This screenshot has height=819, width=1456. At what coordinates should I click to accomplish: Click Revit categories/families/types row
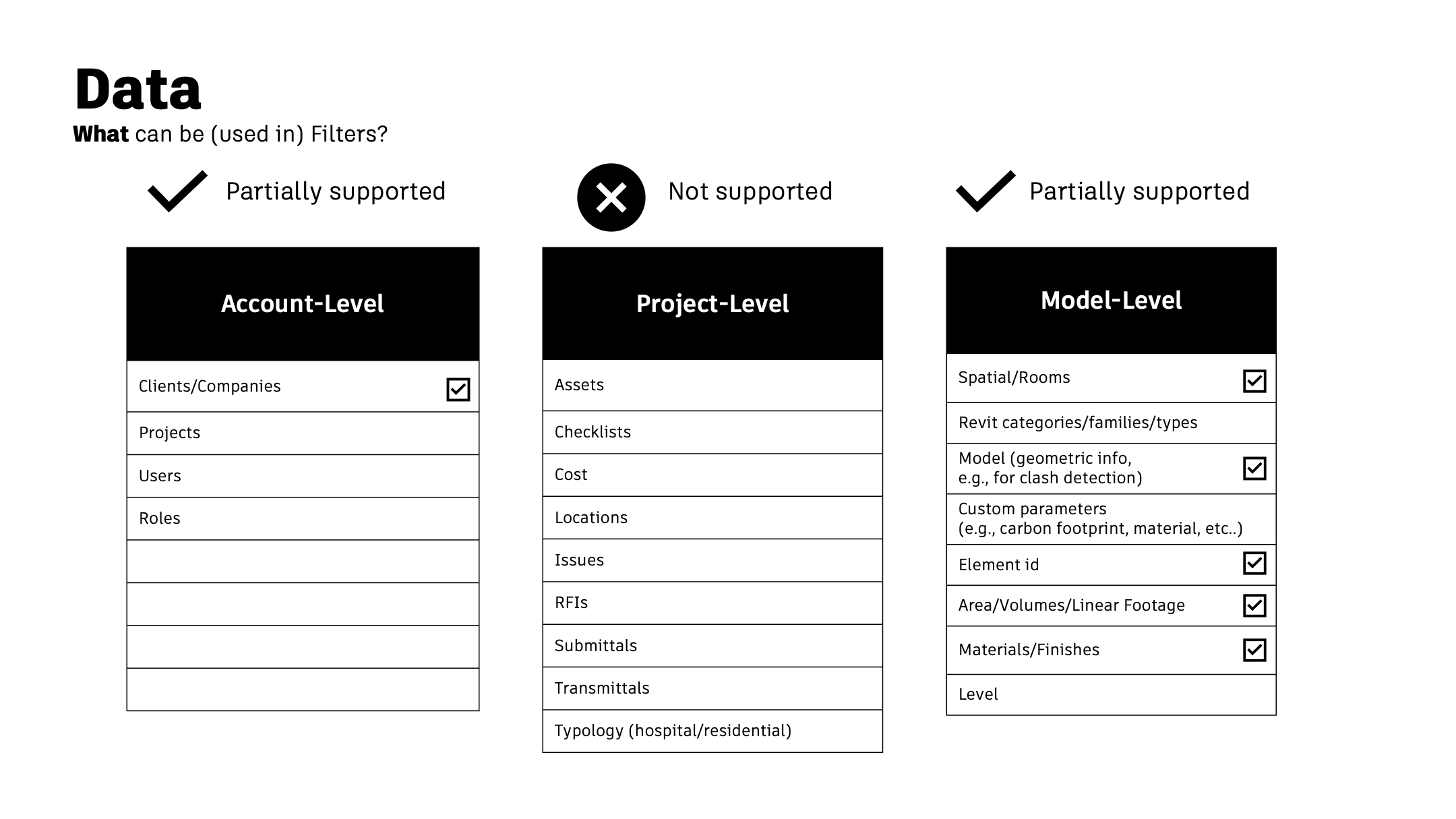(x=1111, y=423)
